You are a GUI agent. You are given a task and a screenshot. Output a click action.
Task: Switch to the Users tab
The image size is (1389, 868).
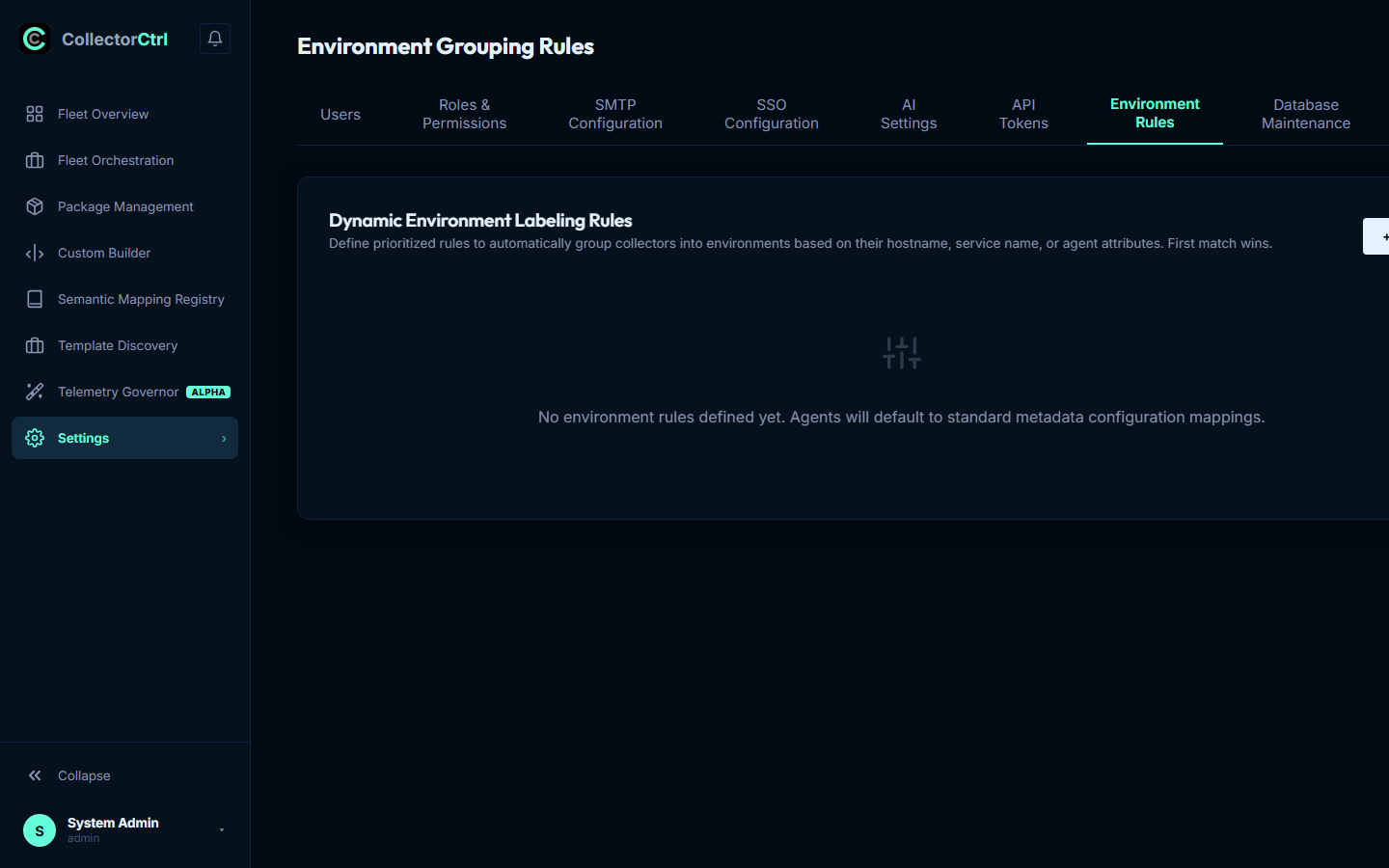[340, 114]
